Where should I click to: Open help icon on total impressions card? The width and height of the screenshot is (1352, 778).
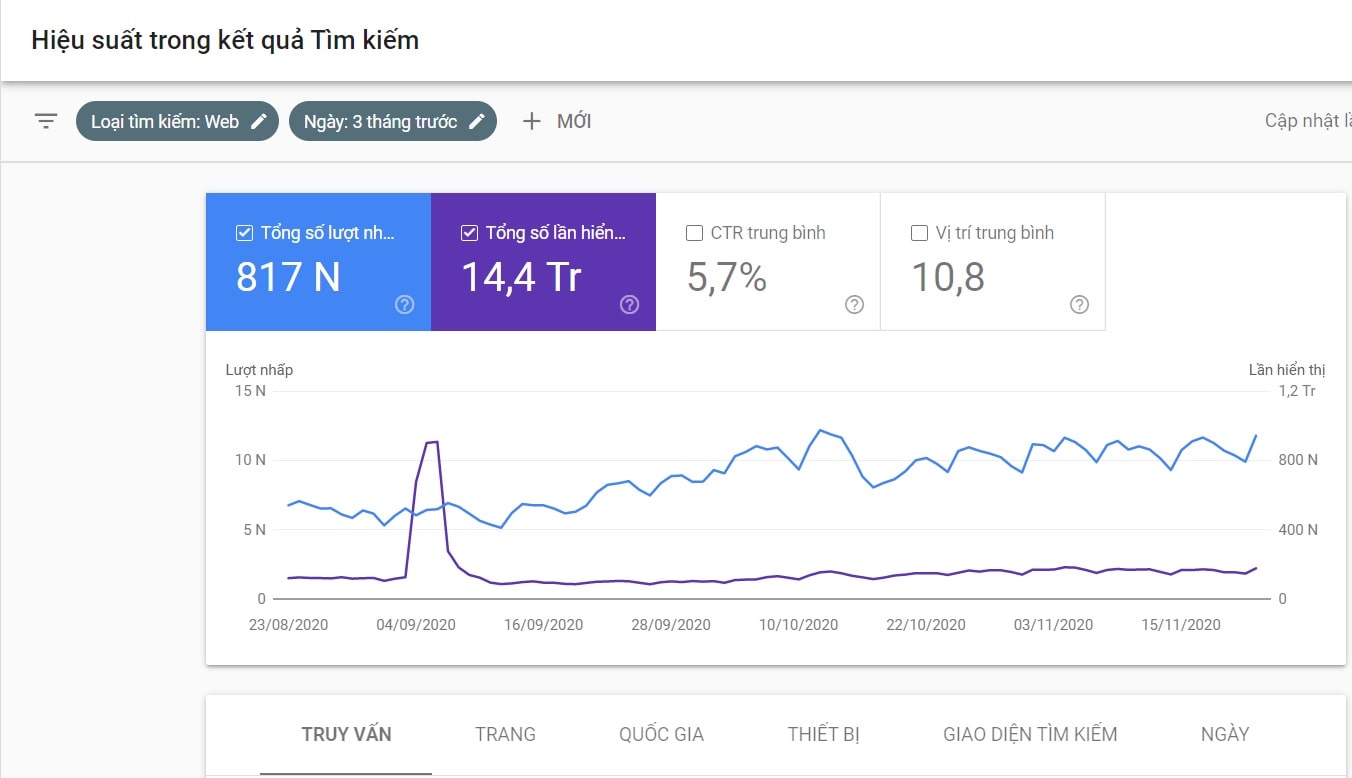tap(629, 305)
